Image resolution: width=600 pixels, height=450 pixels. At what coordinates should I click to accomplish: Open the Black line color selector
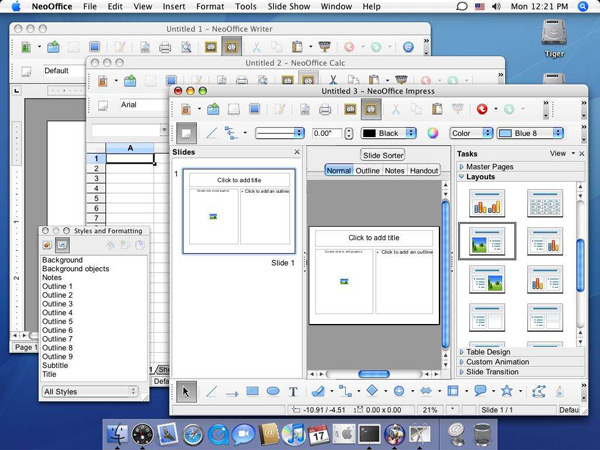(x=390, y=132)
